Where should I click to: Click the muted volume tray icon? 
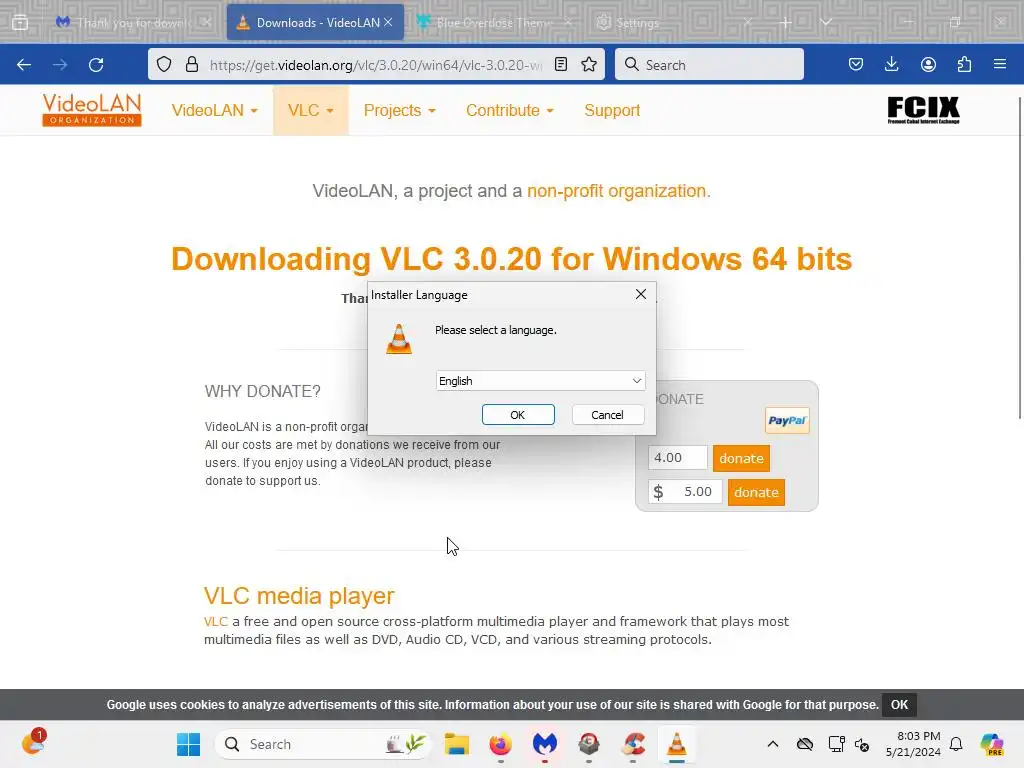pos(862,744)
